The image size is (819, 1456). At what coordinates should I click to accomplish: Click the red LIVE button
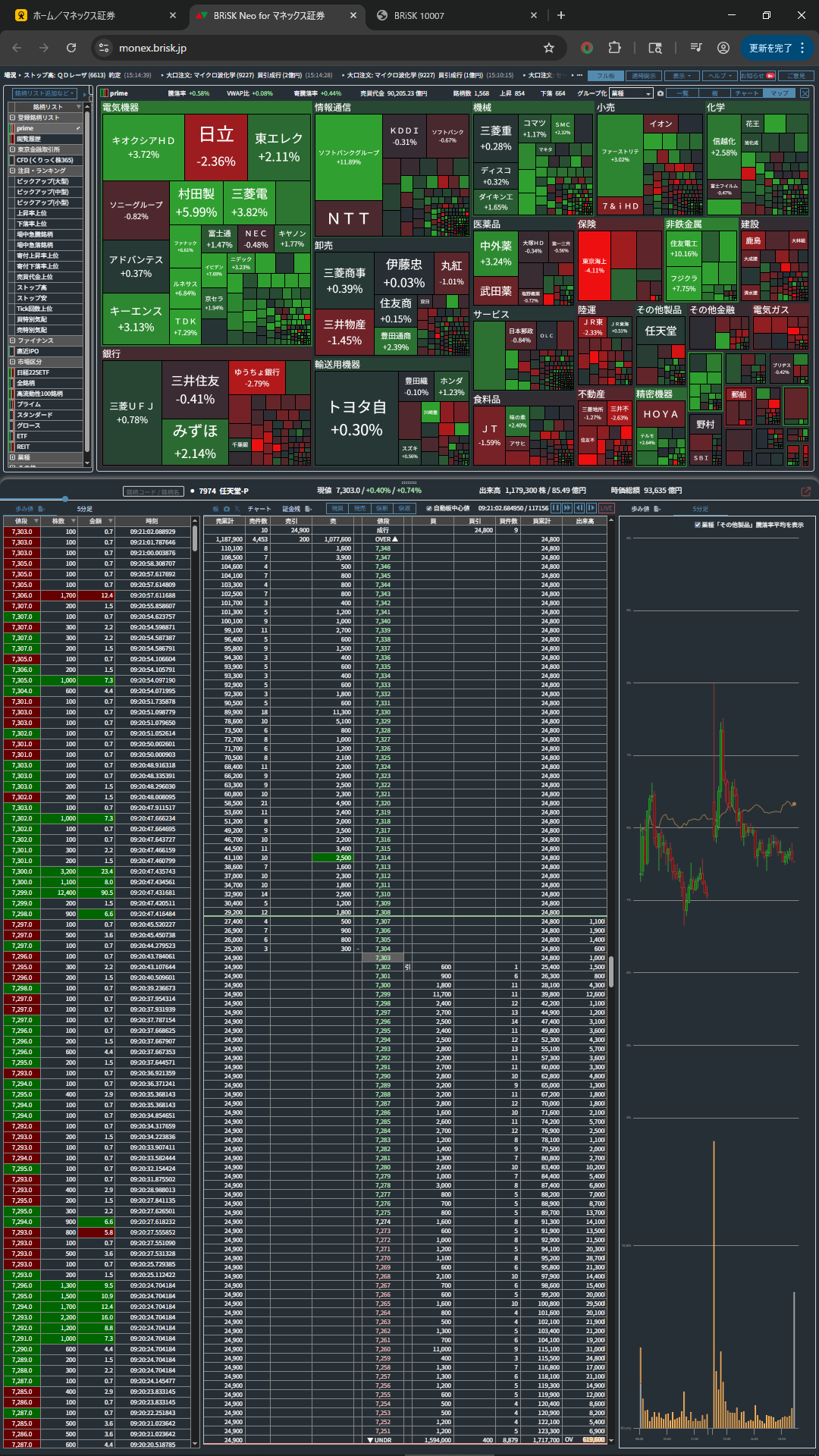click(x=607, y=508)
